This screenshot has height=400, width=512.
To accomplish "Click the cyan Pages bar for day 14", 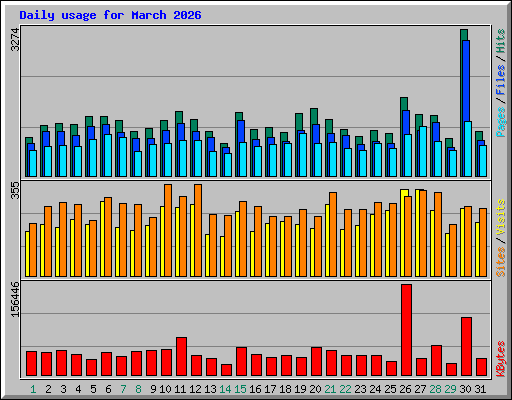I will click(x=228, y=165).
